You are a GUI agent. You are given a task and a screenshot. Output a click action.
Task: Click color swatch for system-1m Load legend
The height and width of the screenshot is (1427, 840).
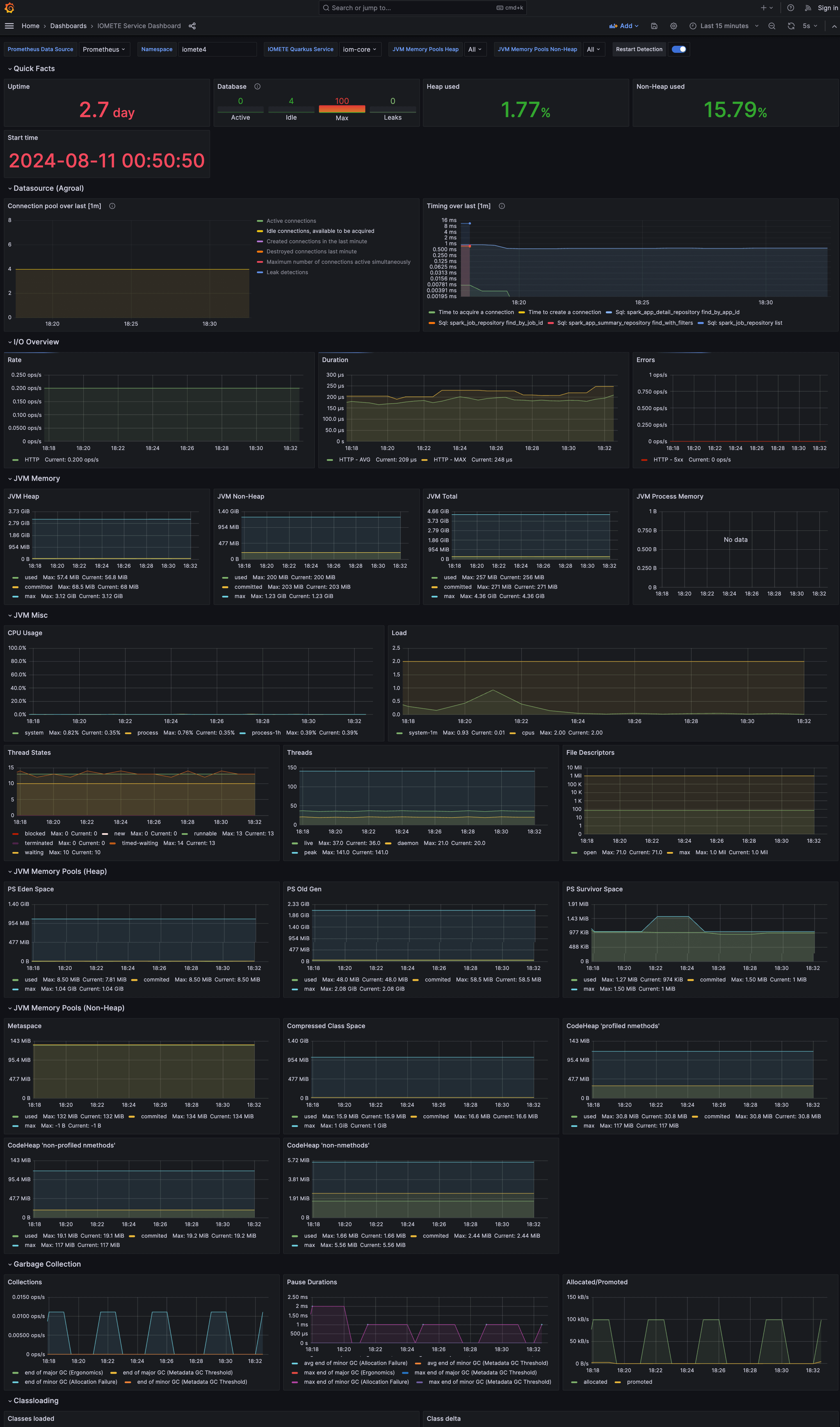coord(400,733)
